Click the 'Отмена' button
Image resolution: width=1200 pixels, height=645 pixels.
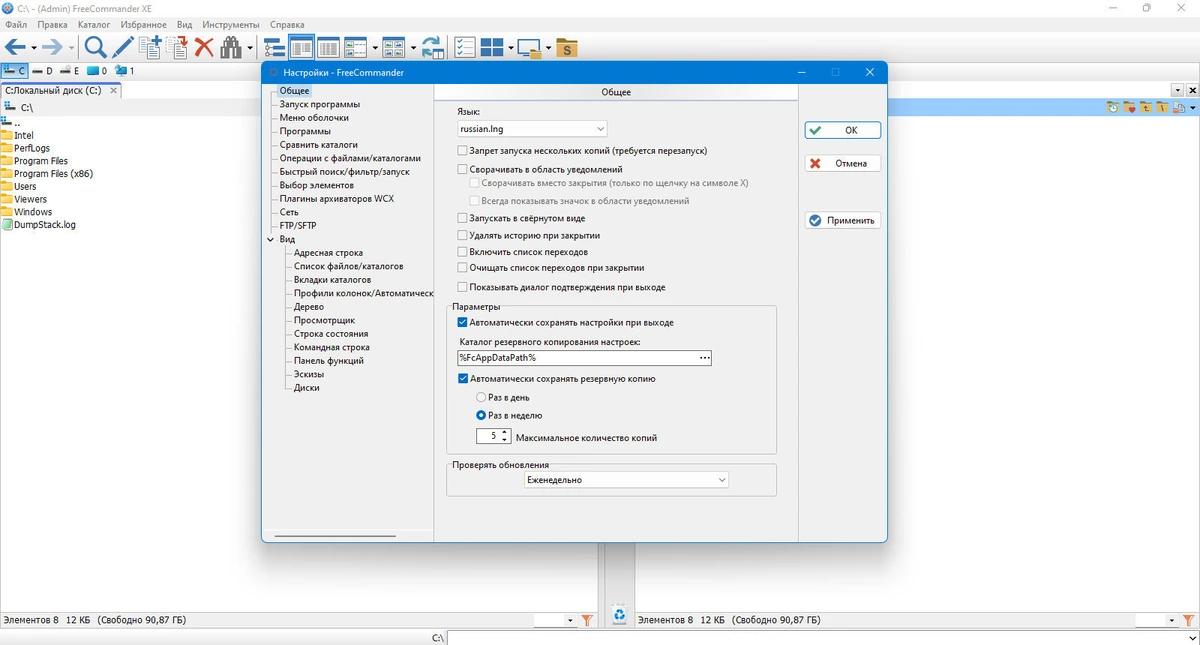843,163
